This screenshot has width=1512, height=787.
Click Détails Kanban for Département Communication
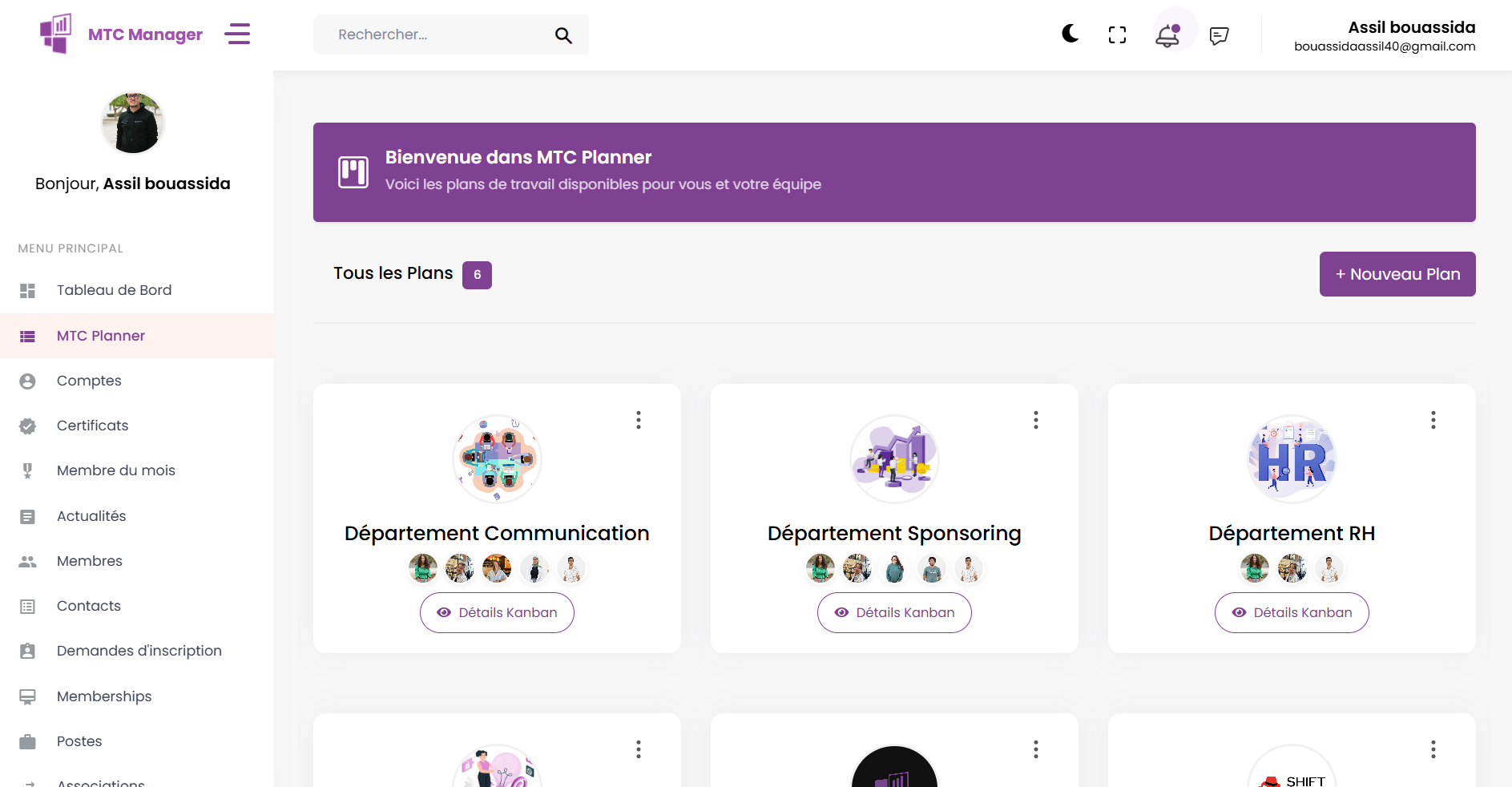click(497, 612)
